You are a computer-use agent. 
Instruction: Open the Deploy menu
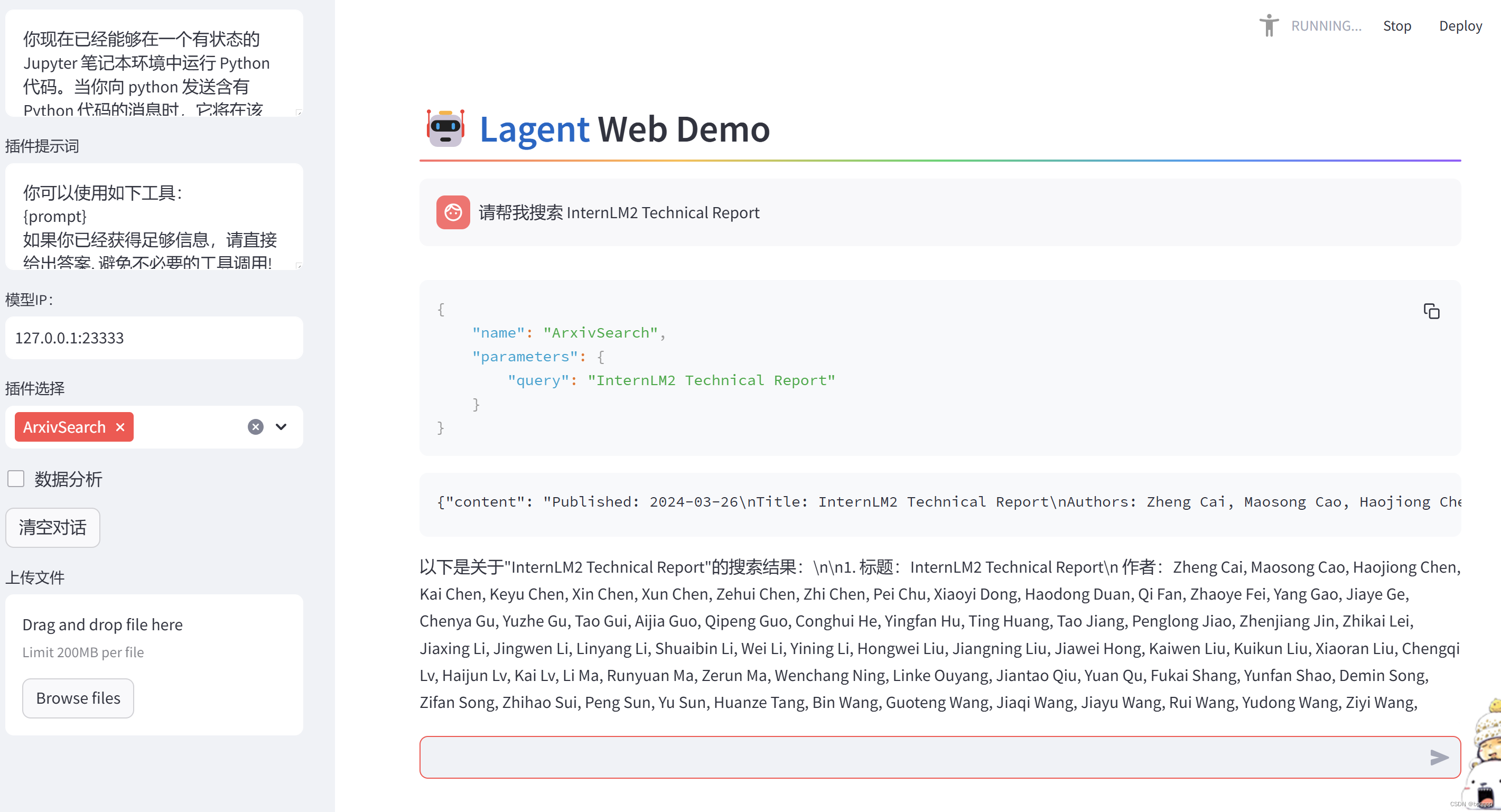(x=1460, y=26)
